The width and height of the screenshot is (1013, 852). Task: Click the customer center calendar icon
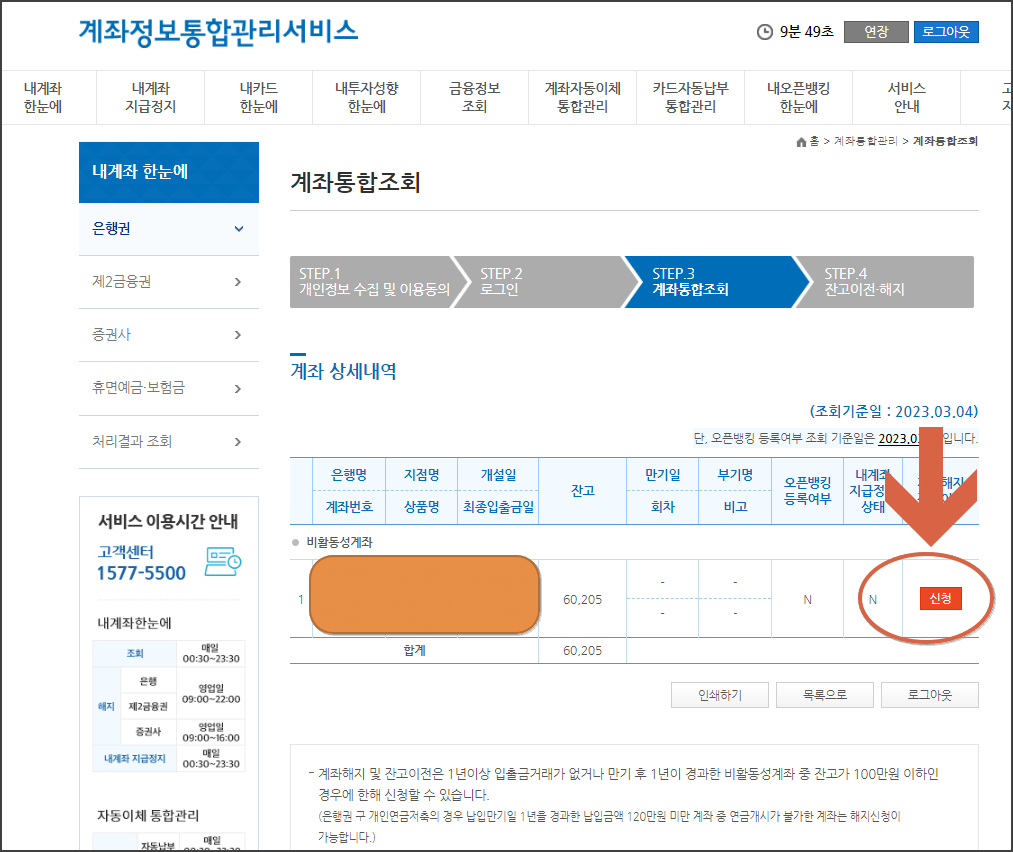click(223, 561)
